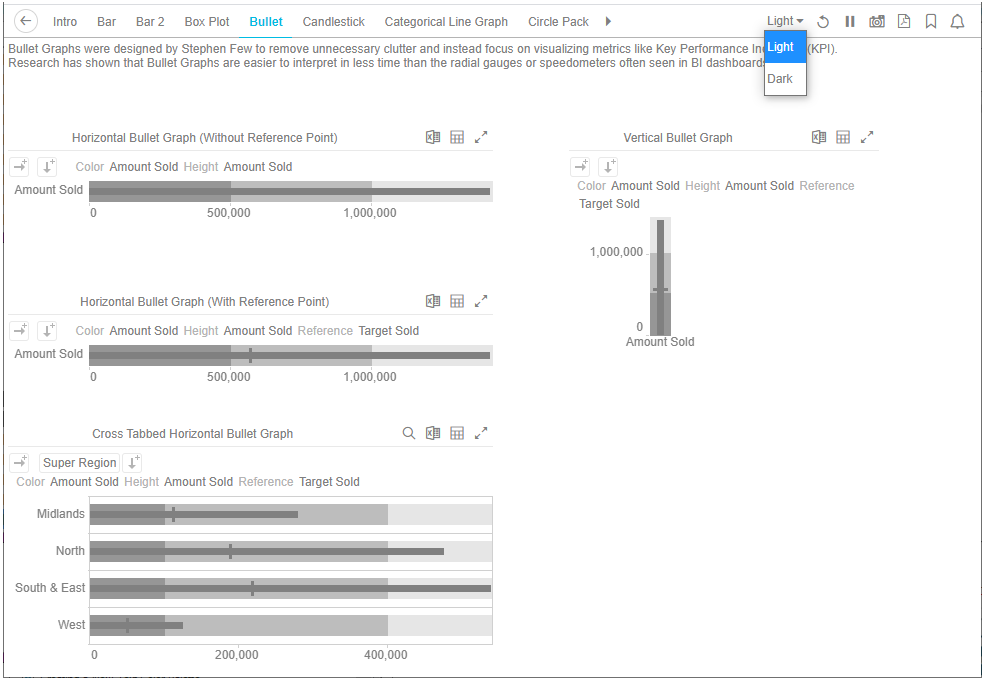
Task: Click the reset/undo icon in top toolbar
Action: tap(823, 22)
